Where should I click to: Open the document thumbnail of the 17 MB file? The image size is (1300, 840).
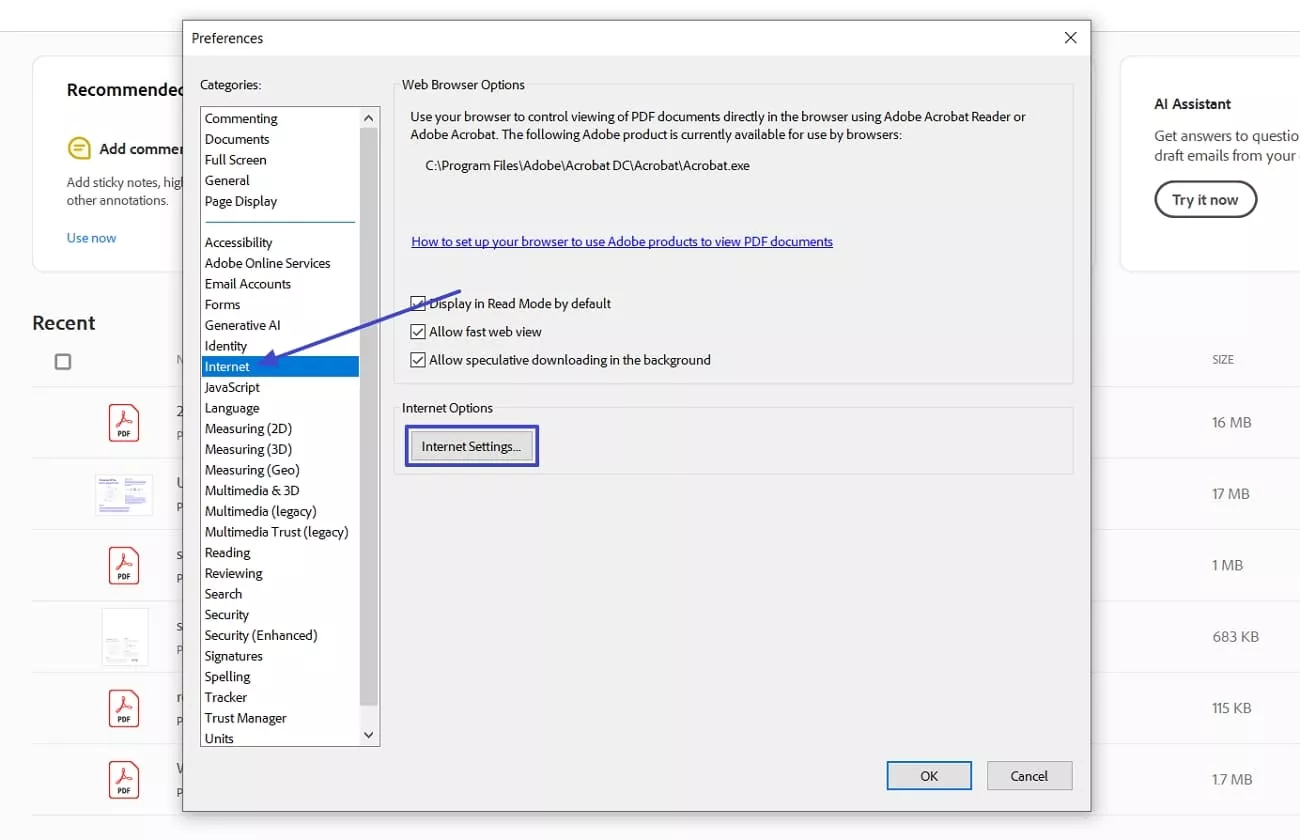click(123, 493)
